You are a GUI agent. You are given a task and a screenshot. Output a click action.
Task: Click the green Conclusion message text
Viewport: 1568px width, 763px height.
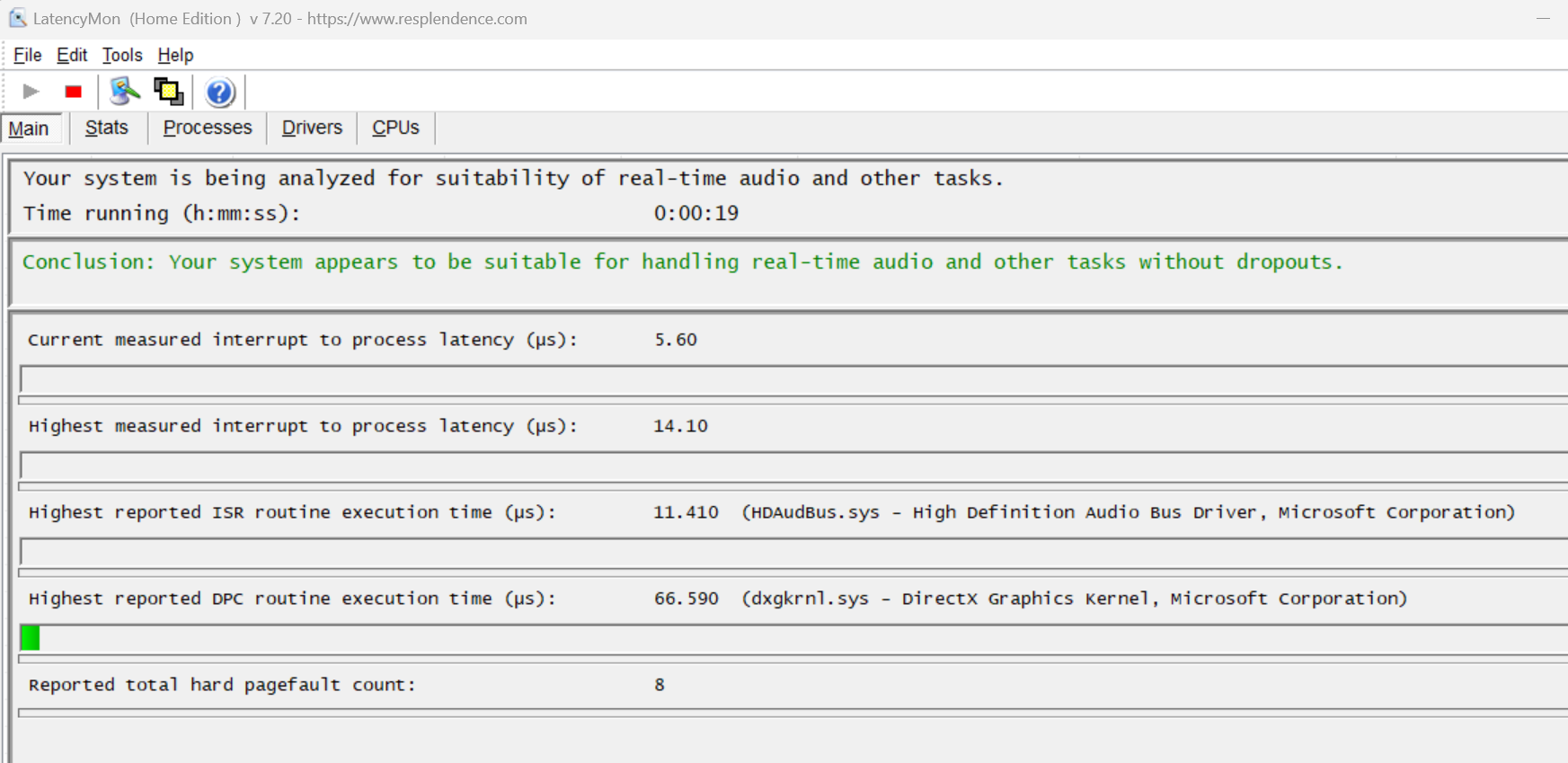point(683,262)
